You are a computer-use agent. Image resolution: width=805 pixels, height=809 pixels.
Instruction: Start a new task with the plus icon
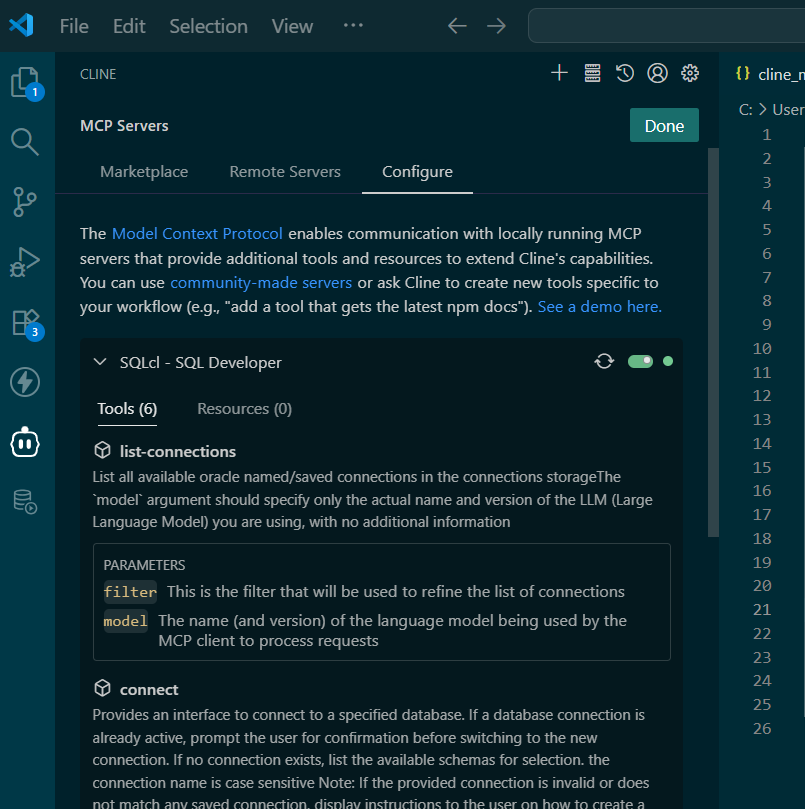[x=559, y=72]
